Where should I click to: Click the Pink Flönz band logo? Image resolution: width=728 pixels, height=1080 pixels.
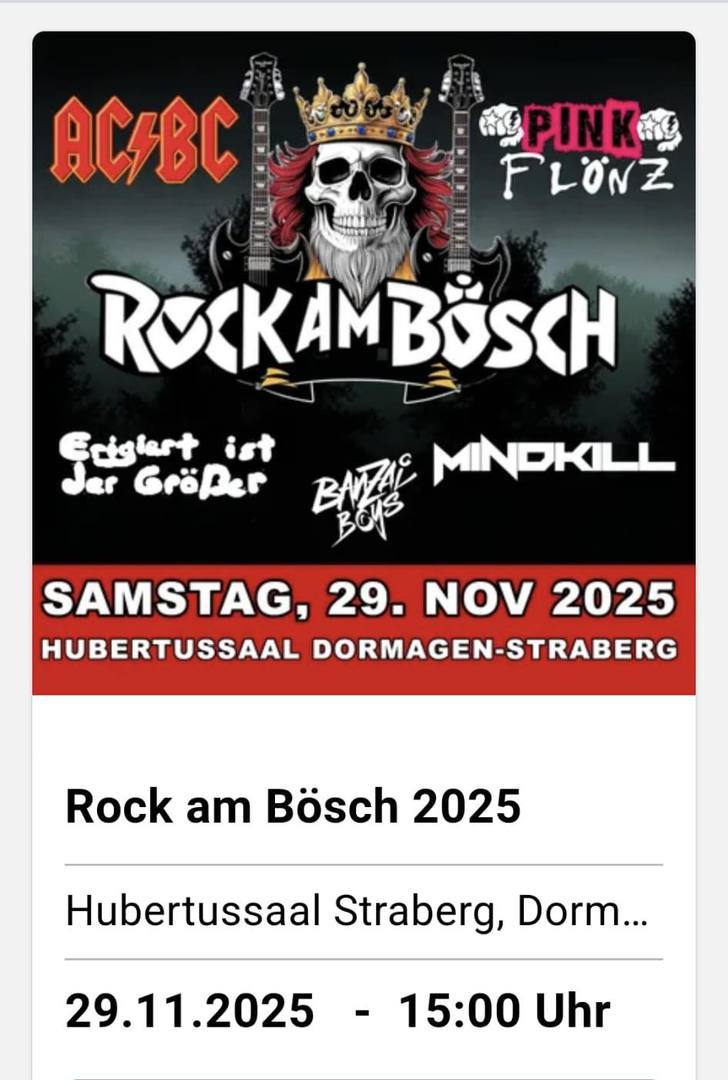point(581,149)
